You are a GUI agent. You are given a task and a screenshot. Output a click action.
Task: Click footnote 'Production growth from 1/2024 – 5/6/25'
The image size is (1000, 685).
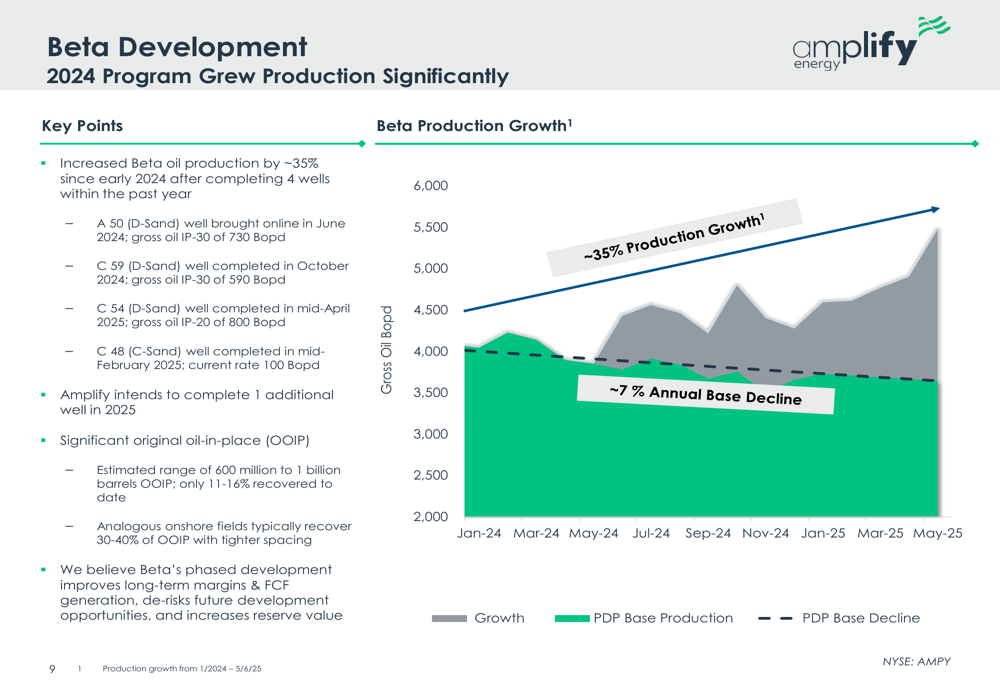click(x=182, y=668)
